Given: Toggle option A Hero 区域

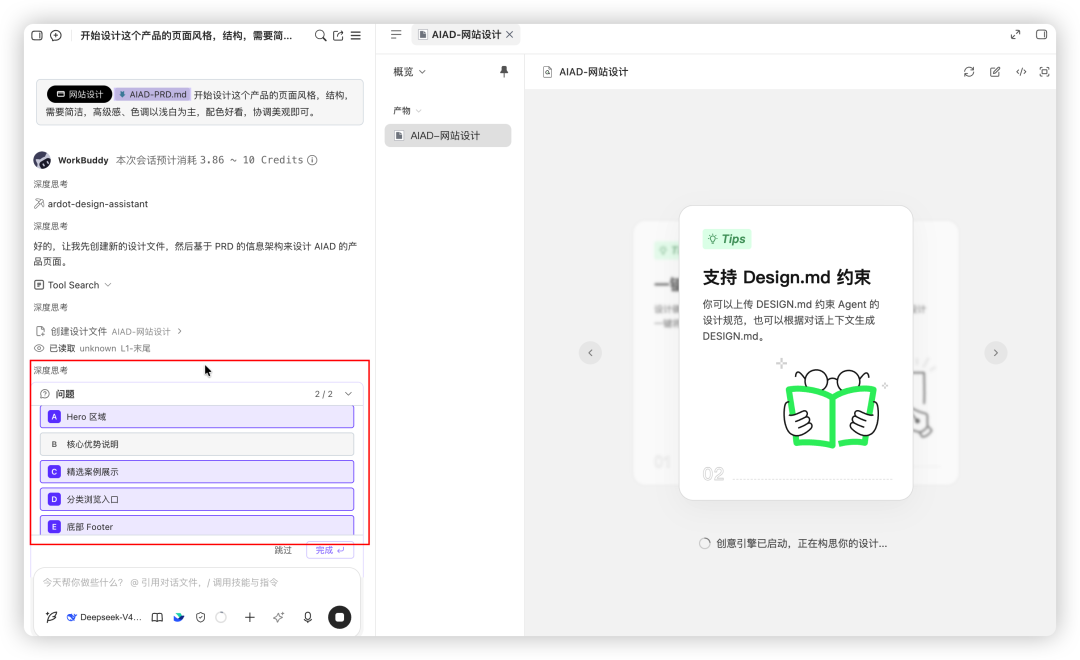Looking at the screenshot, I should [x=197, y=416].
